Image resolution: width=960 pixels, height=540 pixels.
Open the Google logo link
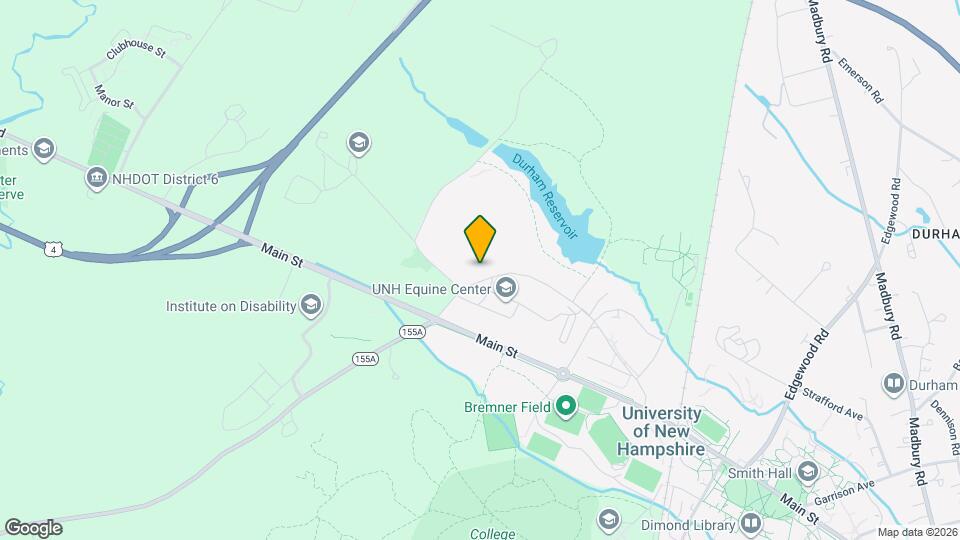tap(33, 528)
